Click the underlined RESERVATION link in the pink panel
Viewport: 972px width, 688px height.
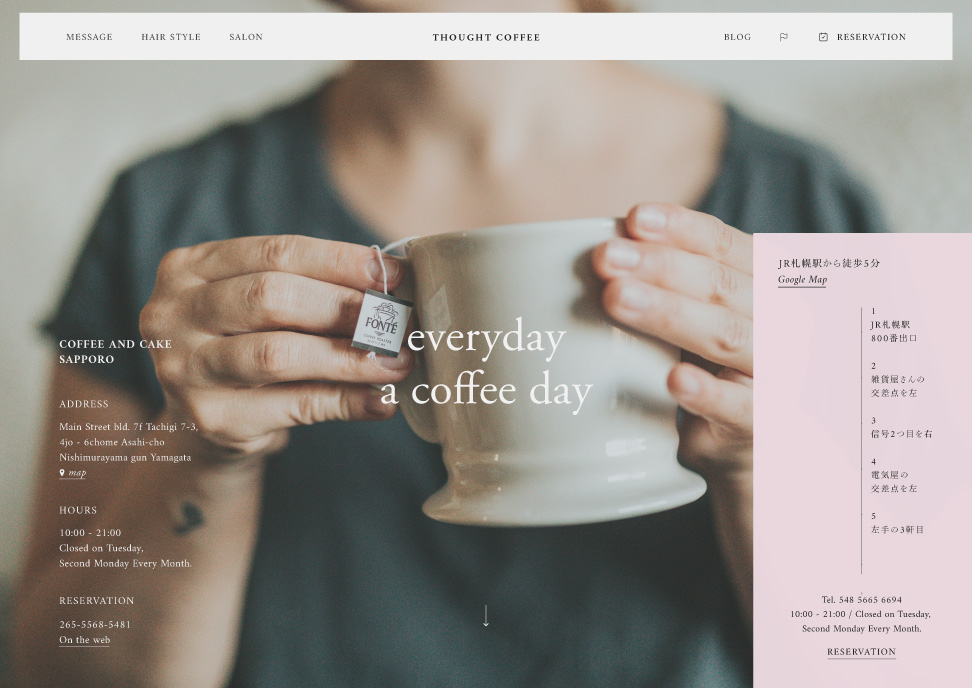tap(862, 652)
